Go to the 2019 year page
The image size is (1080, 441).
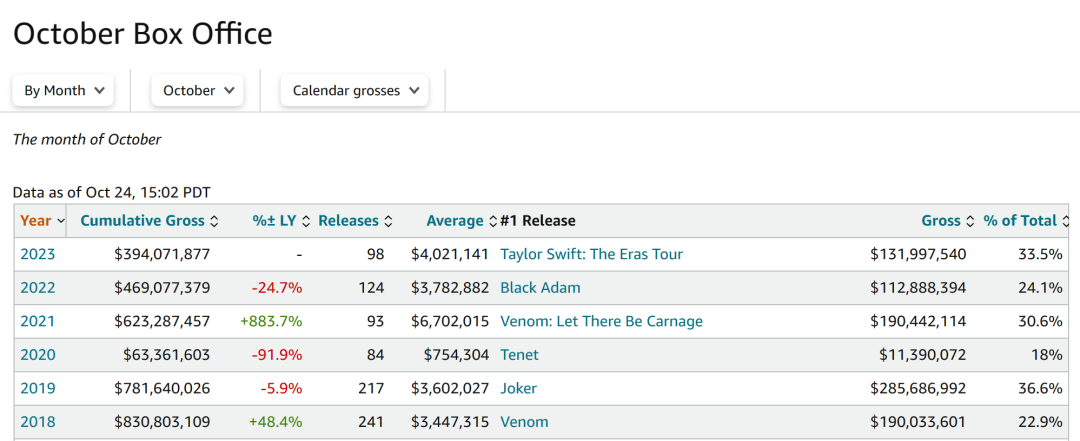coord(38,388)
